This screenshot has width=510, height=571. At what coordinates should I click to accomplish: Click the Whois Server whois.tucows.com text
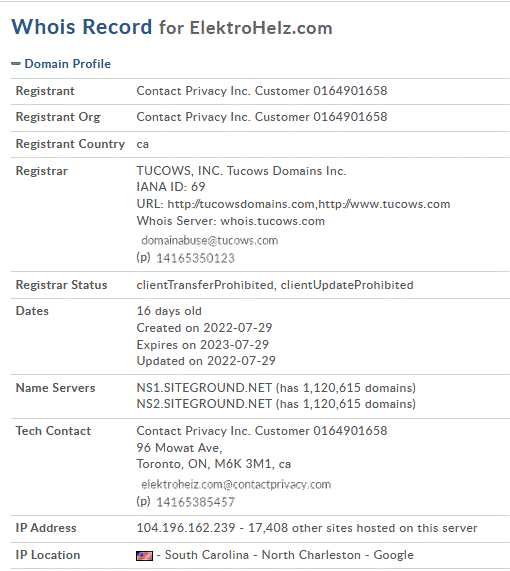click(x=231, y=221)
